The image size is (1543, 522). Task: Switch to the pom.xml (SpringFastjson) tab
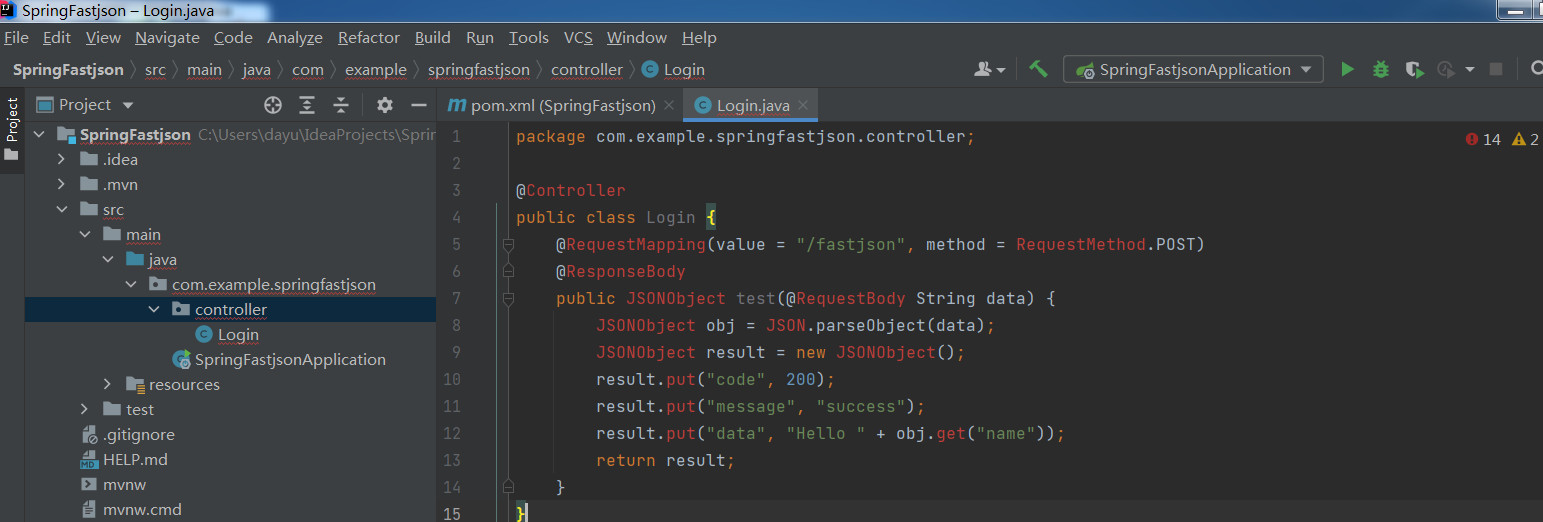[562, 105]
